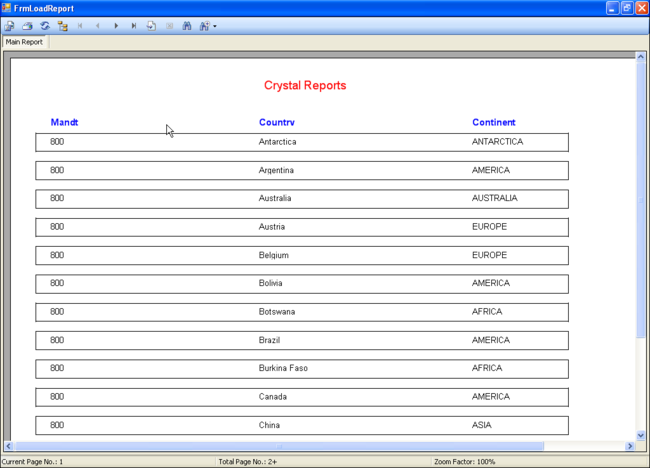Click the vertical scrollbar down arrow
This screenshot has height=468, width=650.
click(640, 435)
